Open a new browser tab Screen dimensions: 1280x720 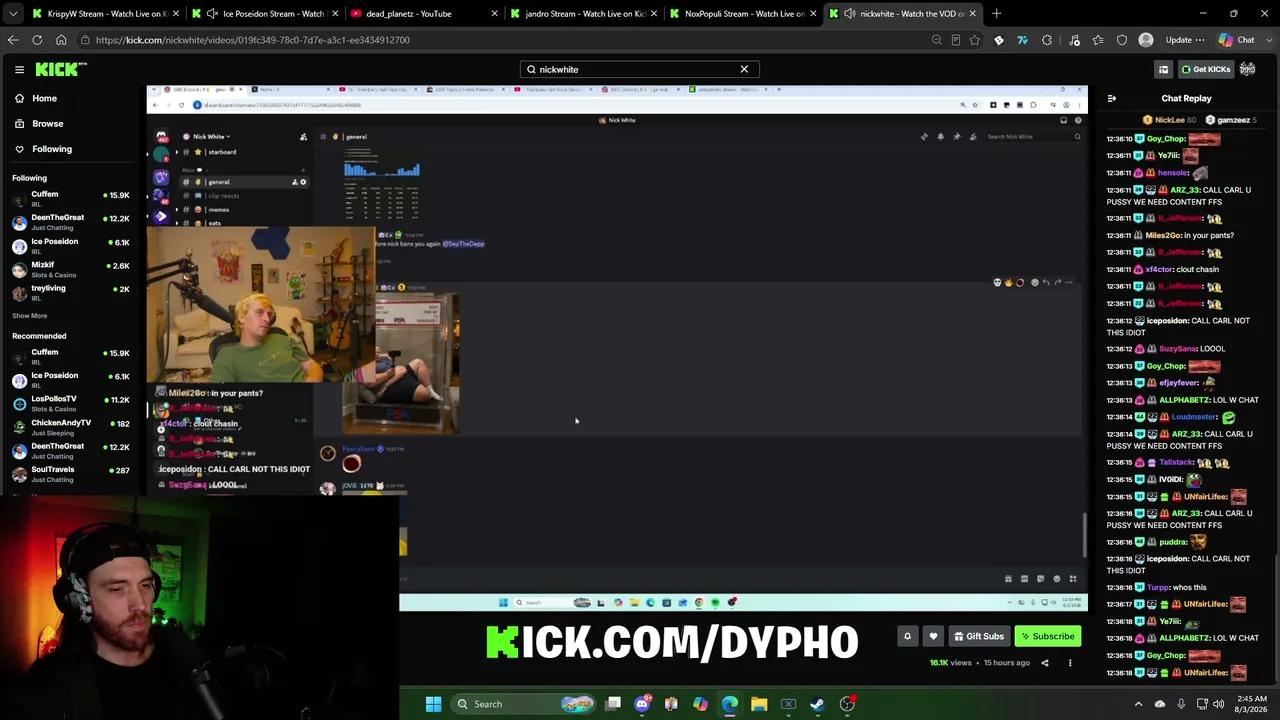[x=996, y=14]
